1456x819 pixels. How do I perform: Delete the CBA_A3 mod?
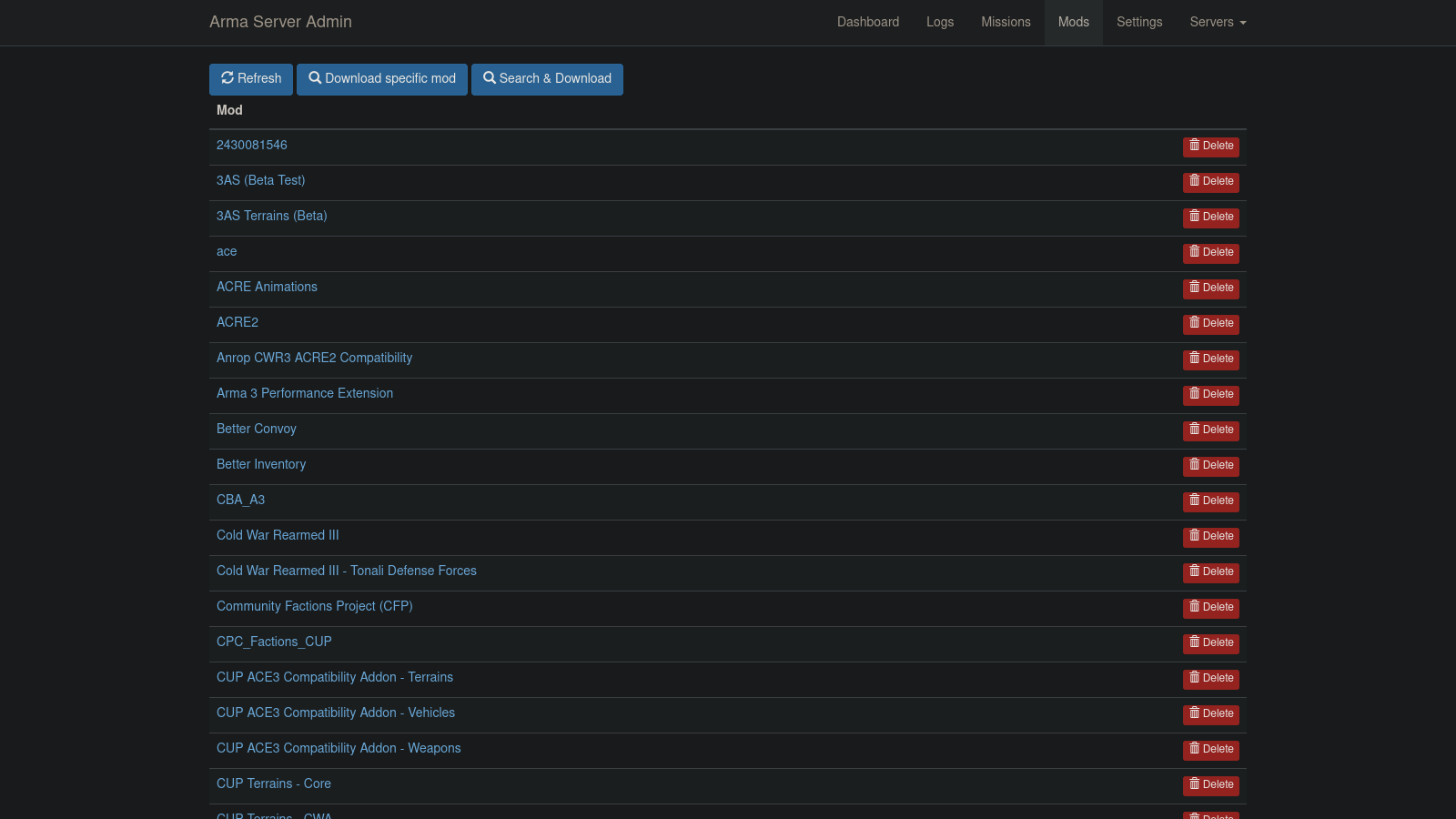1211,501
